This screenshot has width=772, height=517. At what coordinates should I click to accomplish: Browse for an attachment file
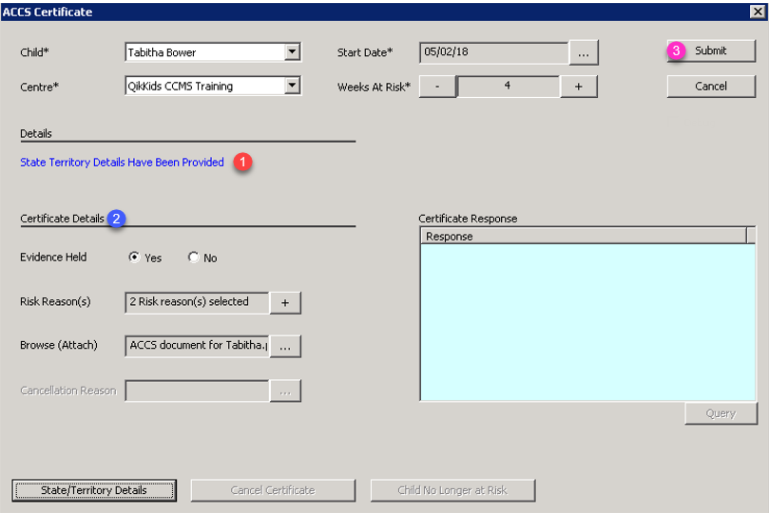(x=284, y=346)
